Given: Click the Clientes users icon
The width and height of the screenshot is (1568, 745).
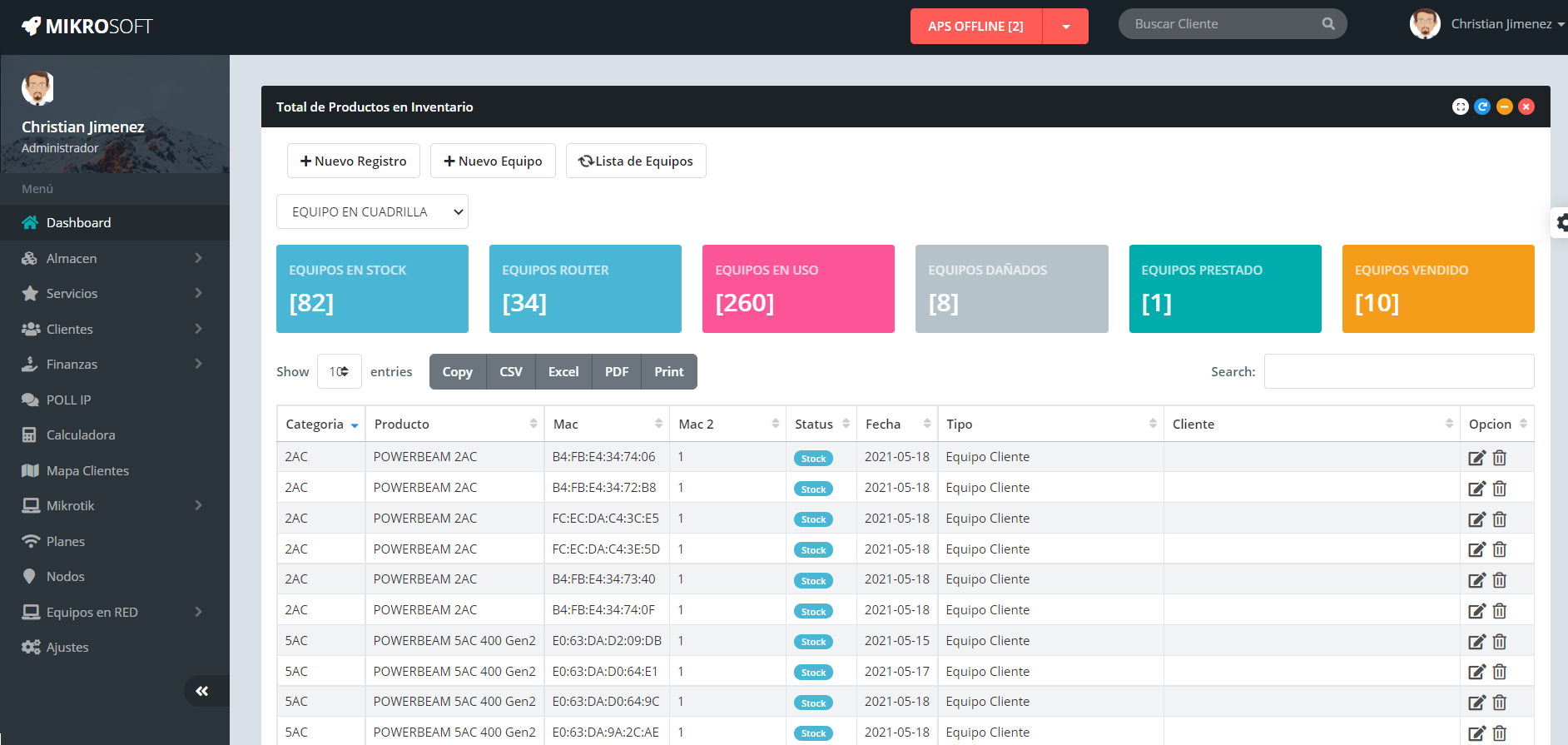Looking at the screenshot, I should 30,329.
